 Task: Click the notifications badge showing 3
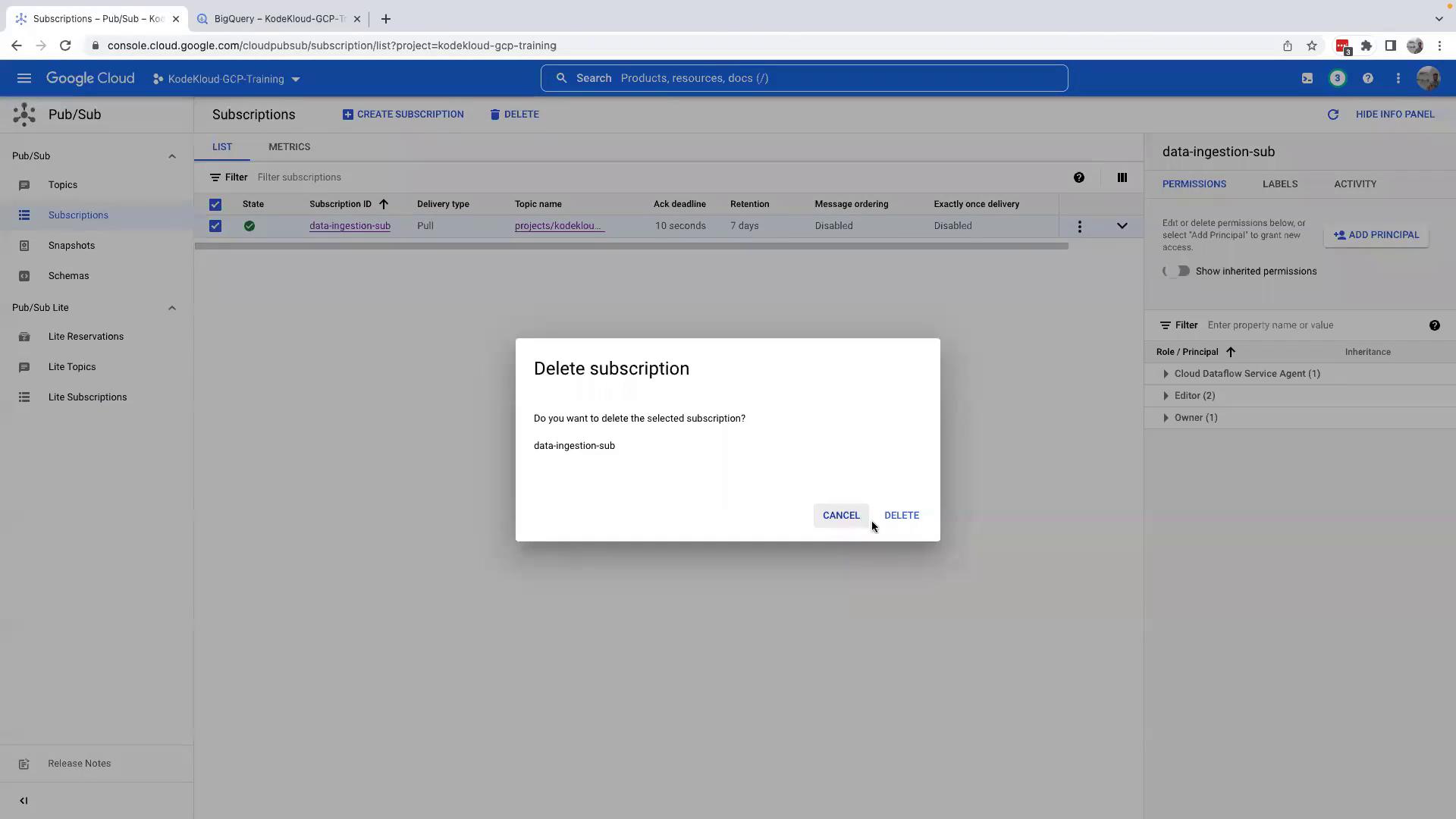[1337, 78]
